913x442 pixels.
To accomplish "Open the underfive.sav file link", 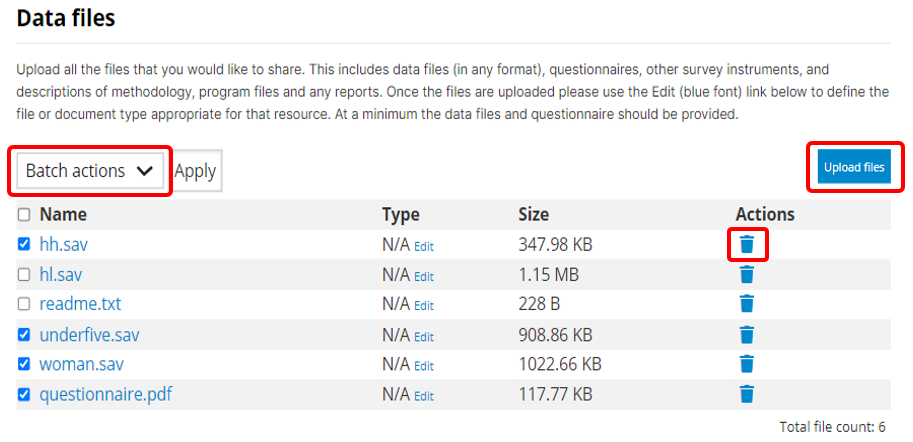I will coord(89,335).
